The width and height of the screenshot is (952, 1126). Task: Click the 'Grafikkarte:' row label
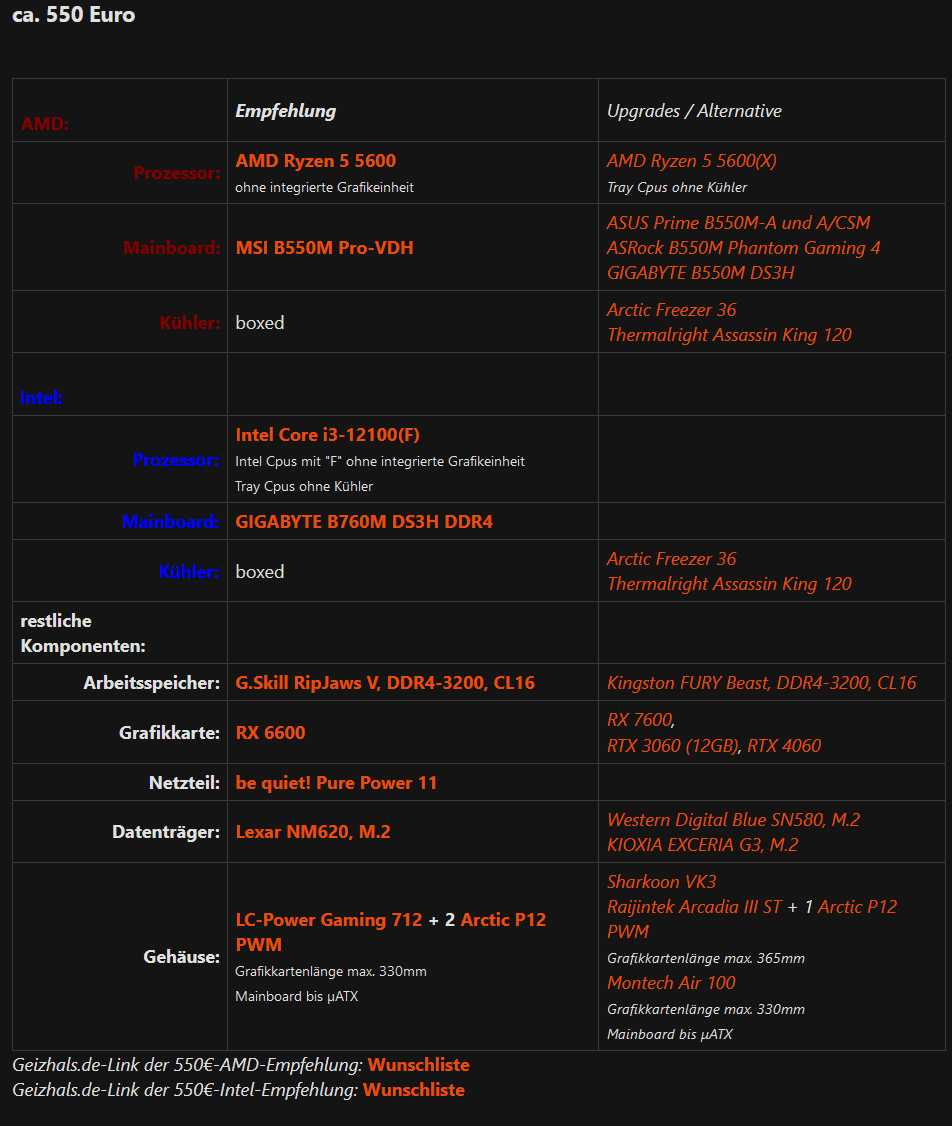point(169,732)
